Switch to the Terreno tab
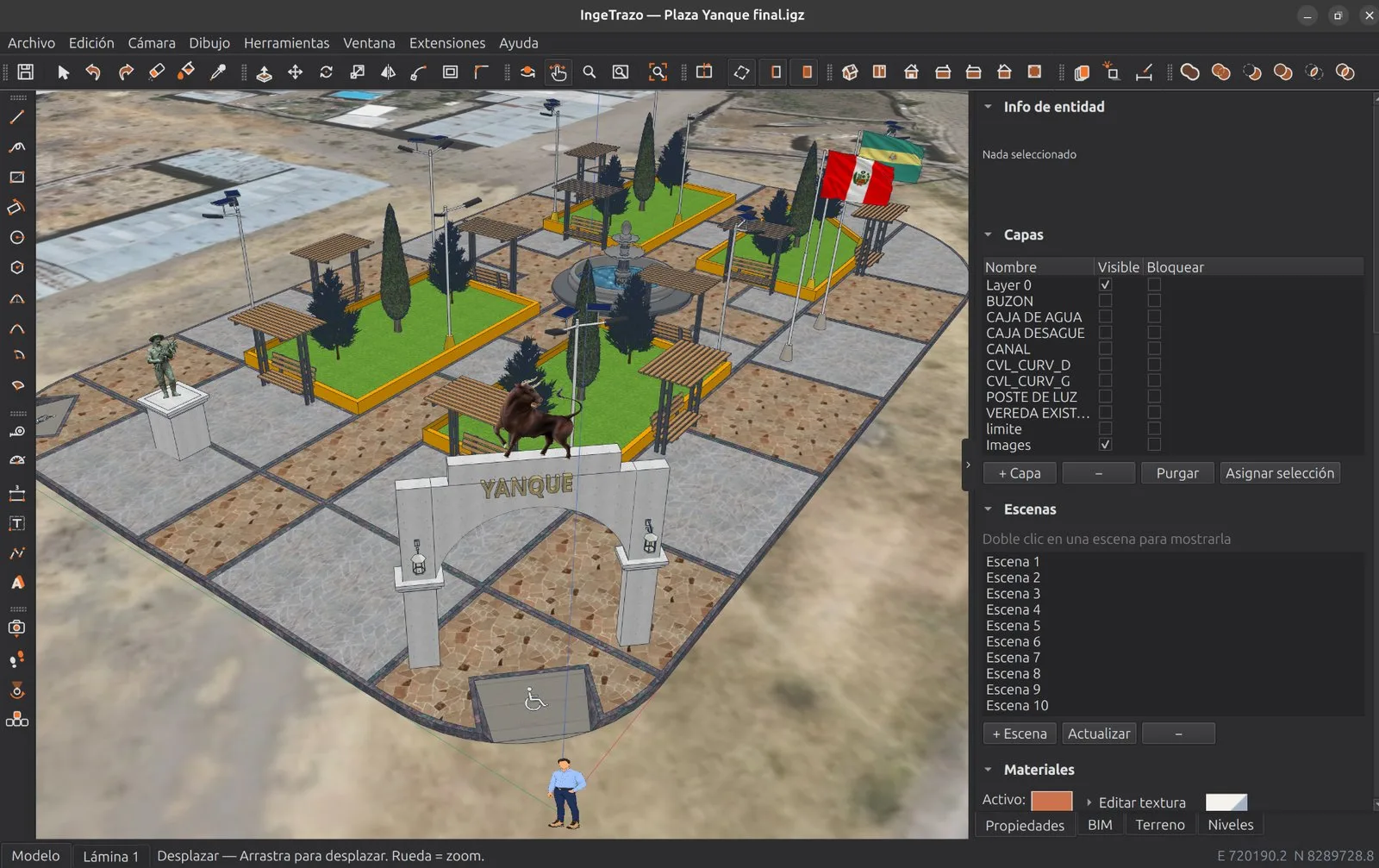The width and height of the screenshot is (1379, 868). (x=1160, y=825)
